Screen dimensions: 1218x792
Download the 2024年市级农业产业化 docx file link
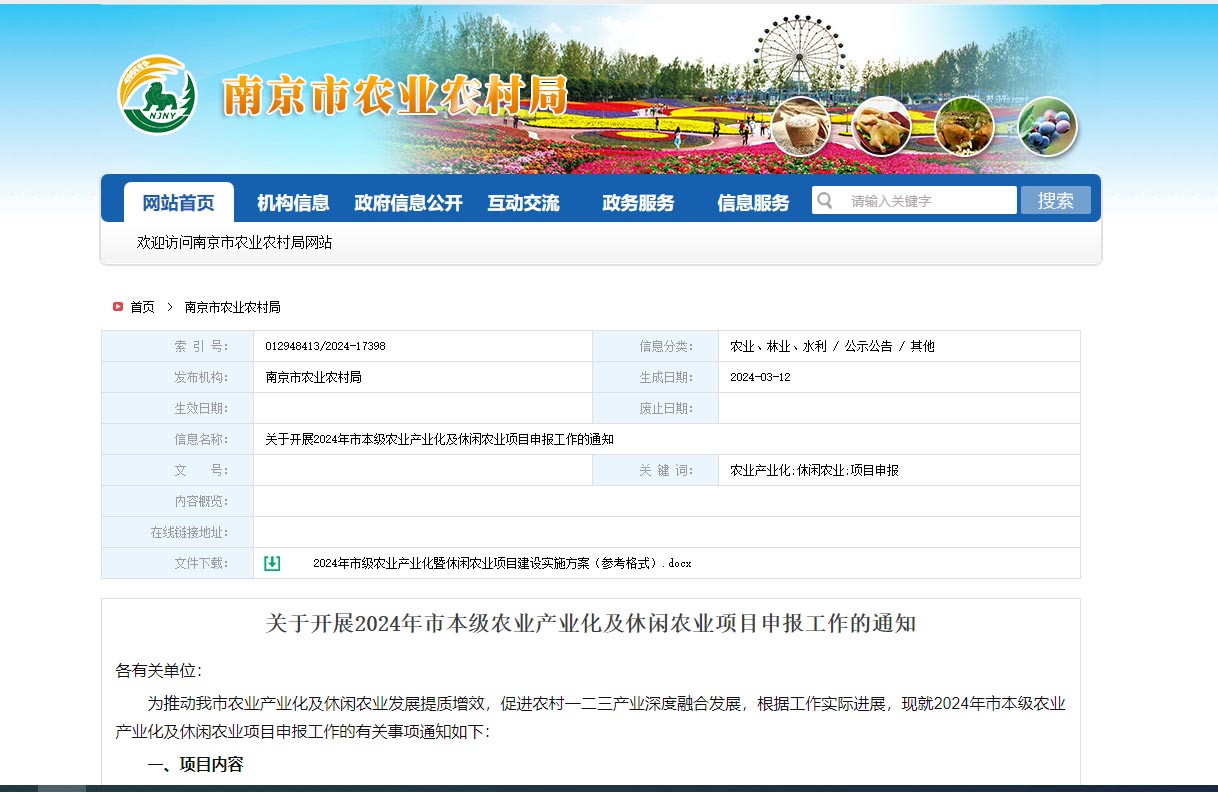tap(502, 563)
